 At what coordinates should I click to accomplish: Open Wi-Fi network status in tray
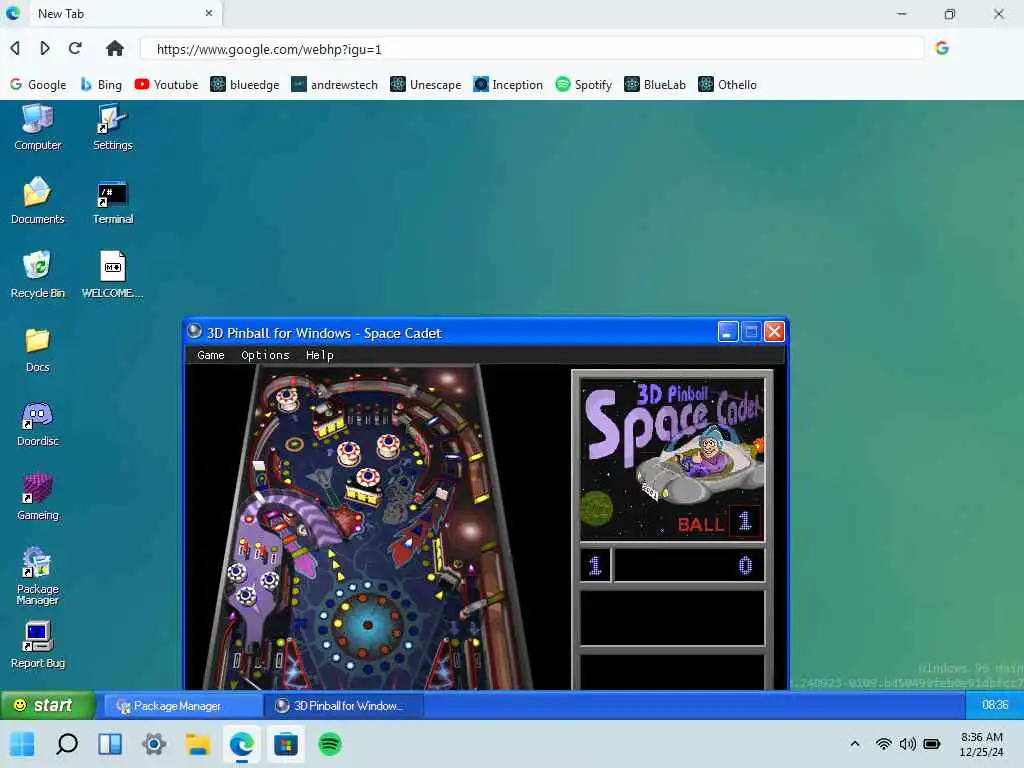point(884,744)
